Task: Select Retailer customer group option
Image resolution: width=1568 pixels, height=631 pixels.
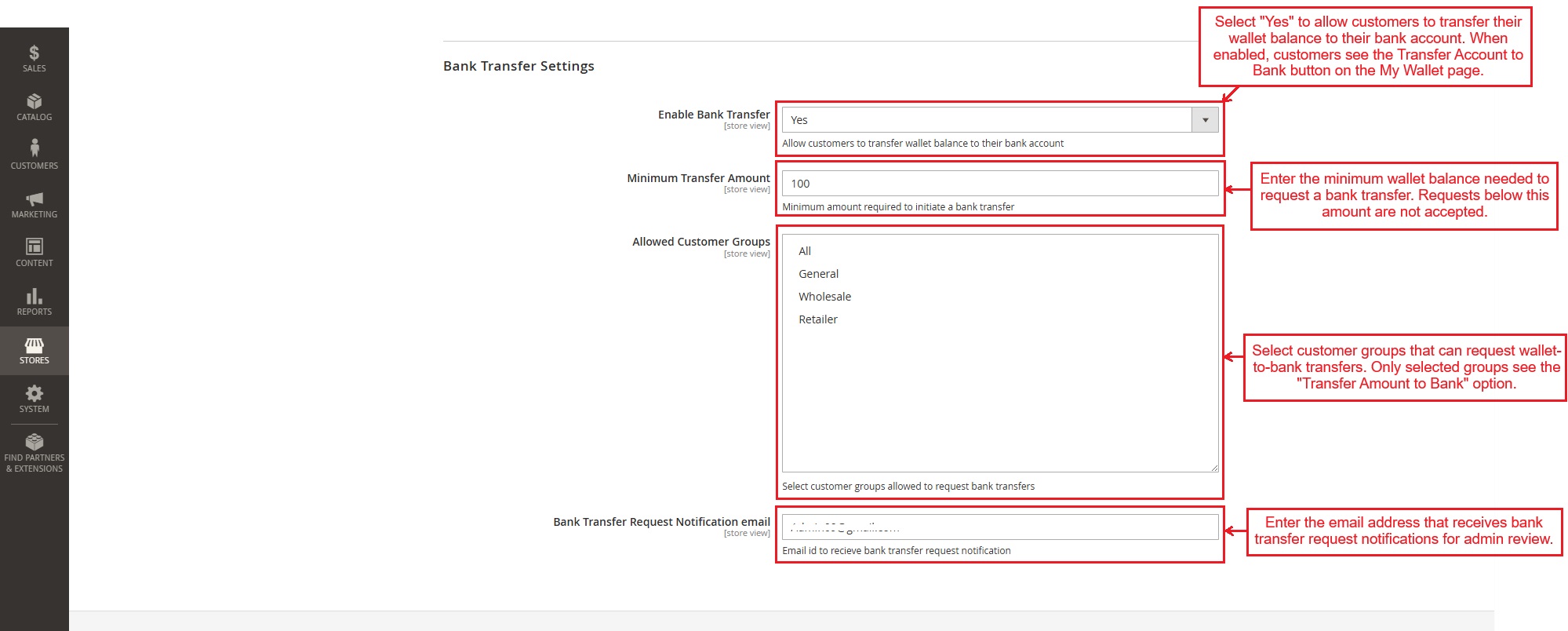Action: 817,319
